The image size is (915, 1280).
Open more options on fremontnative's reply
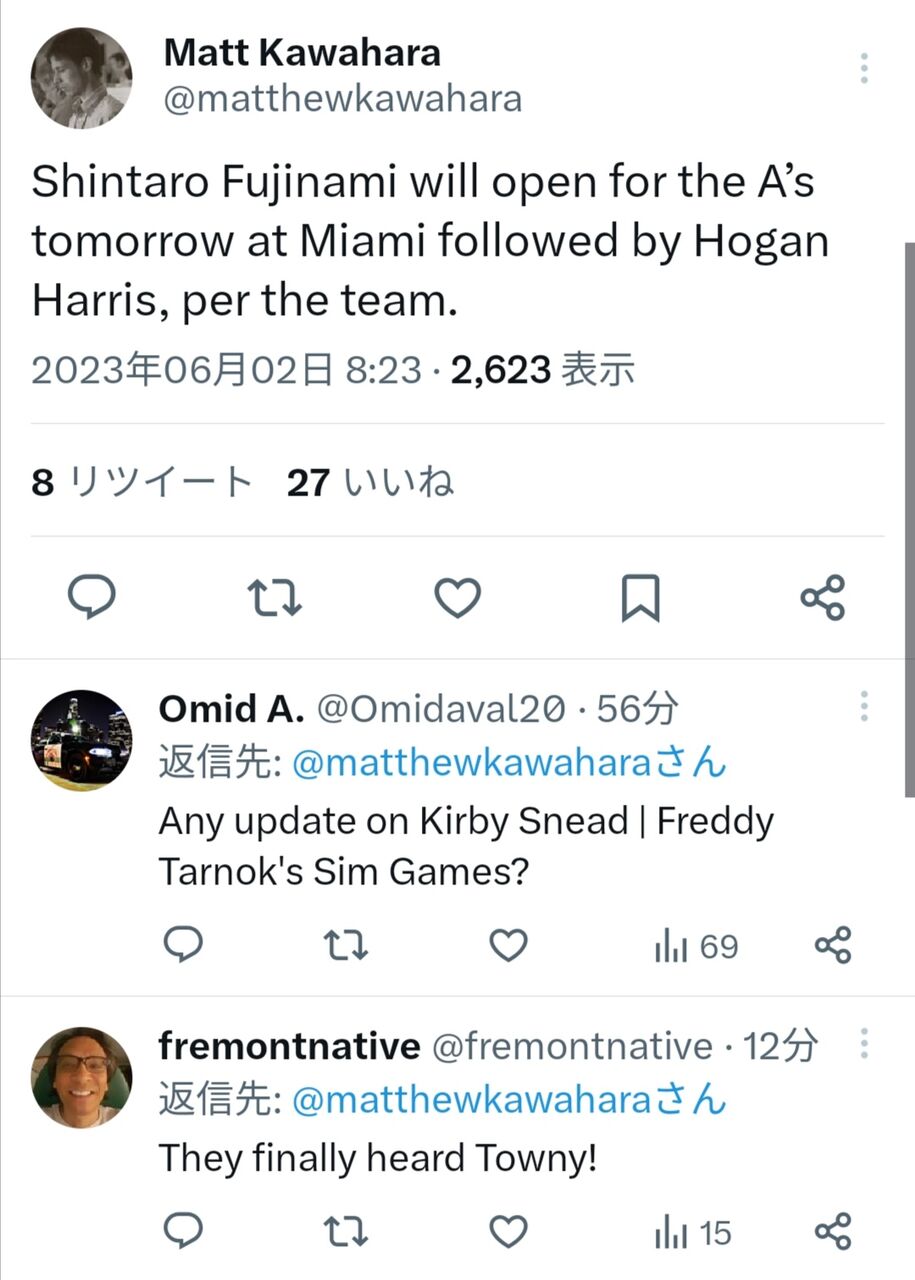864,1044
